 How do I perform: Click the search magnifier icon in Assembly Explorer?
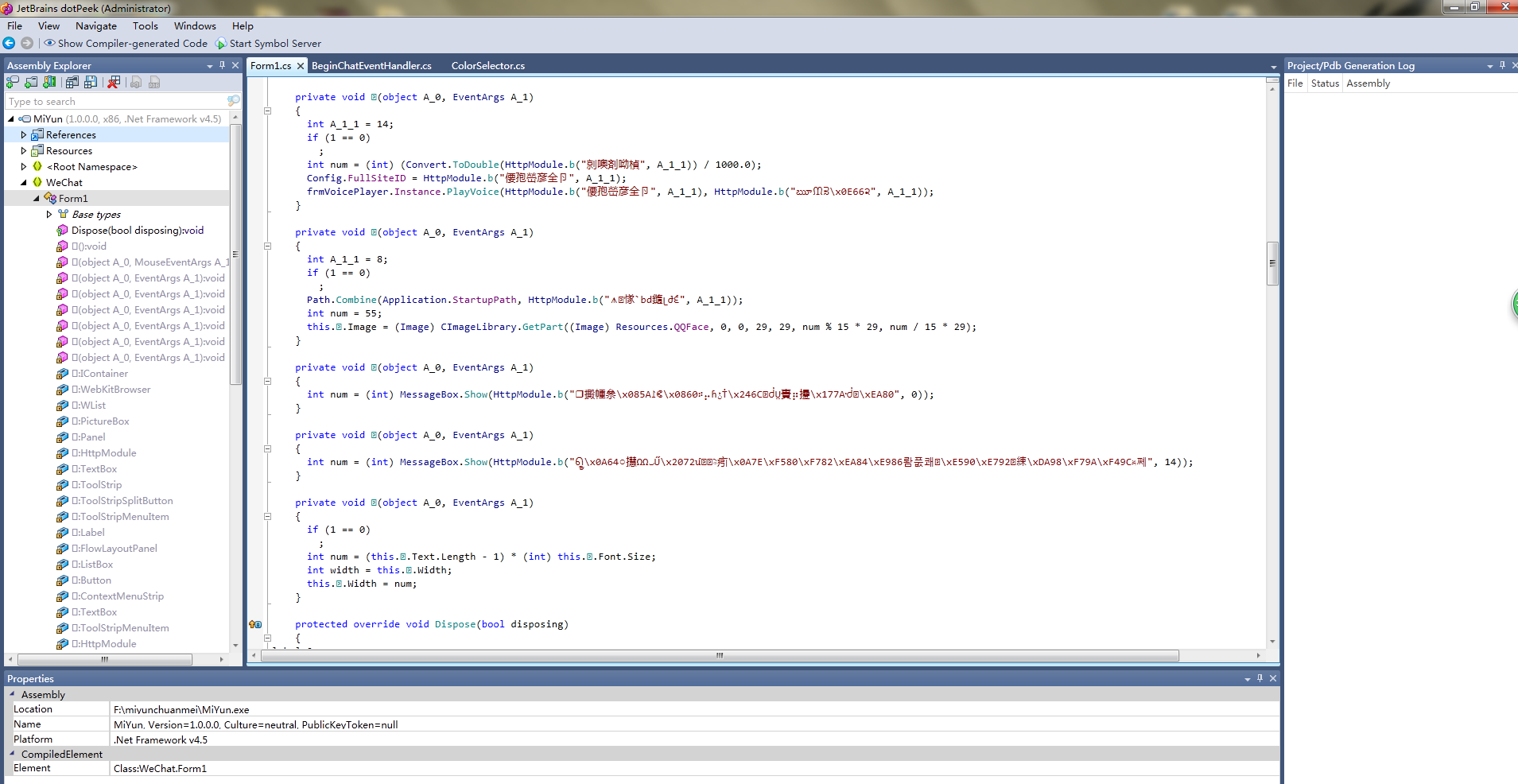tap(233, 101)
